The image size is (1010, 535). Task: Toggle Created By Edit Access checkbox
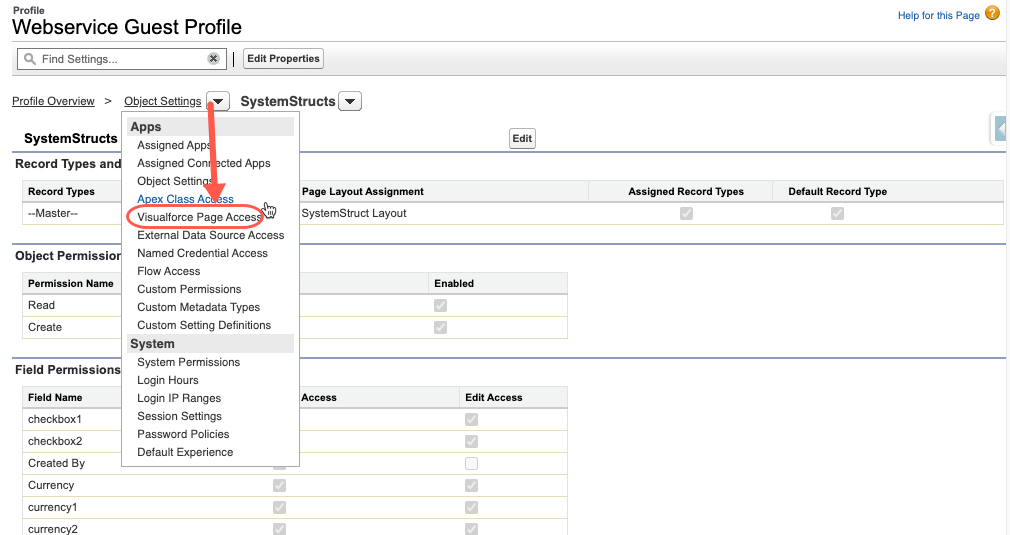click(471, 463)
